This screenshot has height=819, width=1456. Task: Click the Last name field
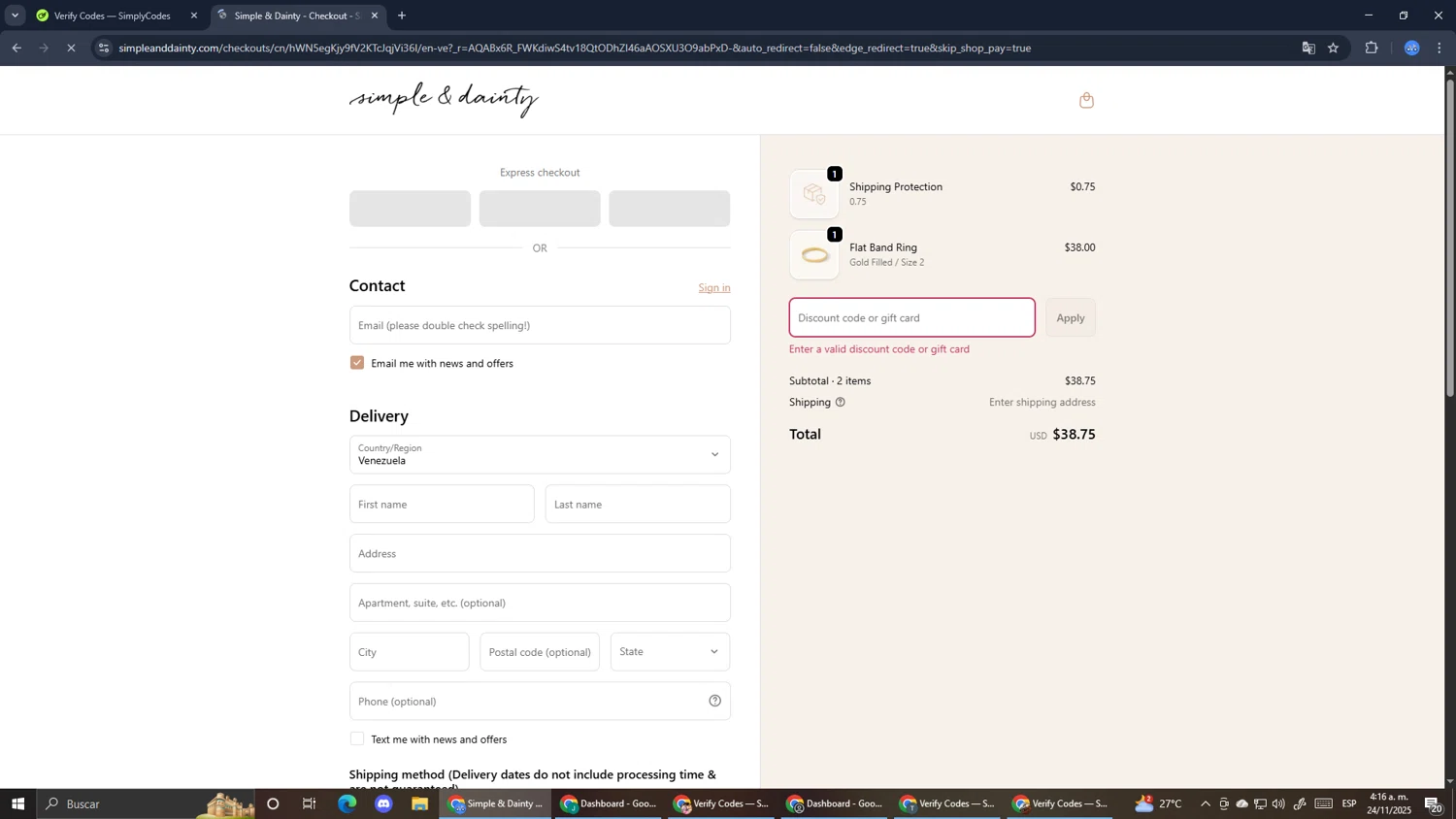point(638,505)
